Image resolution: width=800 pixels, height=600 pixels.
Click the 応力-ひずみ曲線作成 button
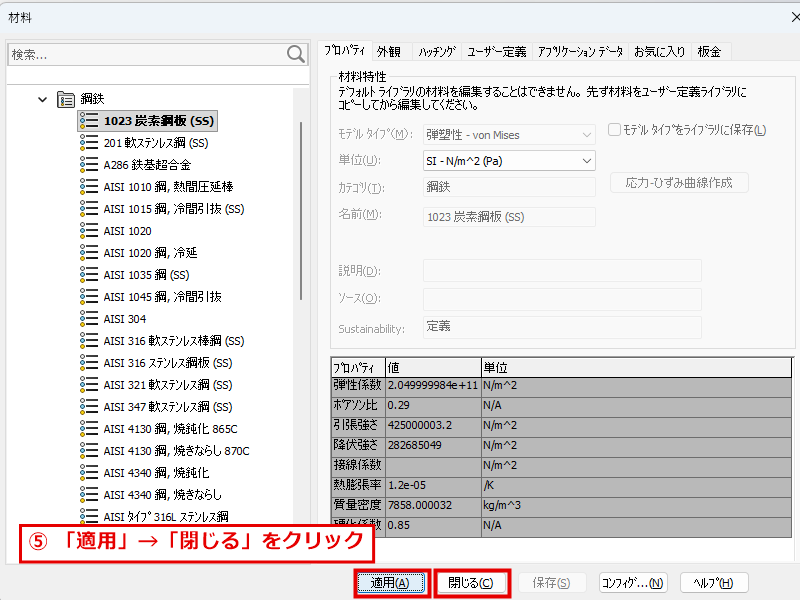pyautogui.click(x=679, y=183)
